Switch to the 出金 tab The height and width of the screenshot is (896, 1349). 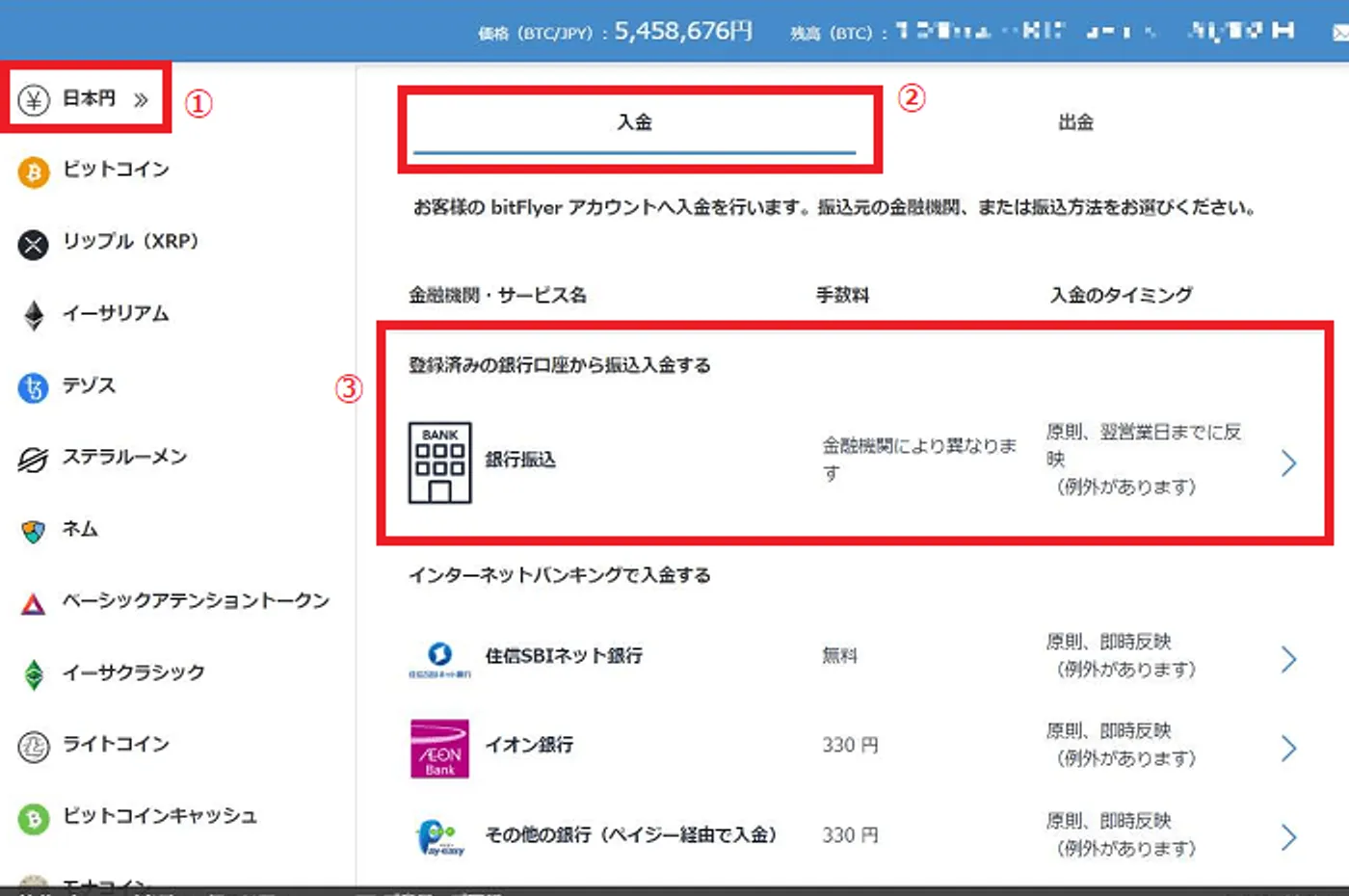click(1075, 123)
